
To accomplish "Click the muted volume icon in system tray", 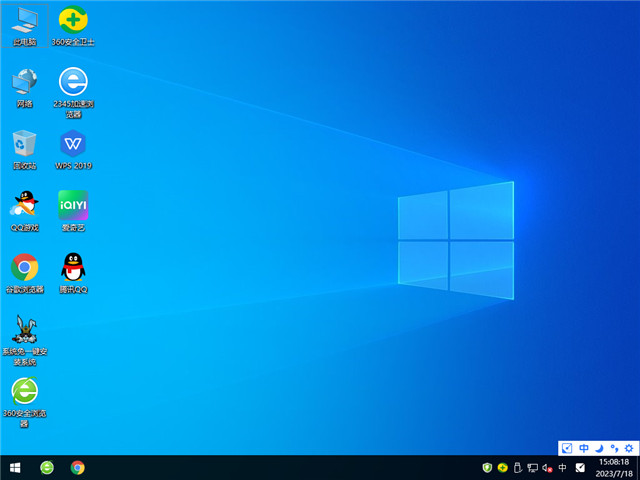I will (547, 467).
